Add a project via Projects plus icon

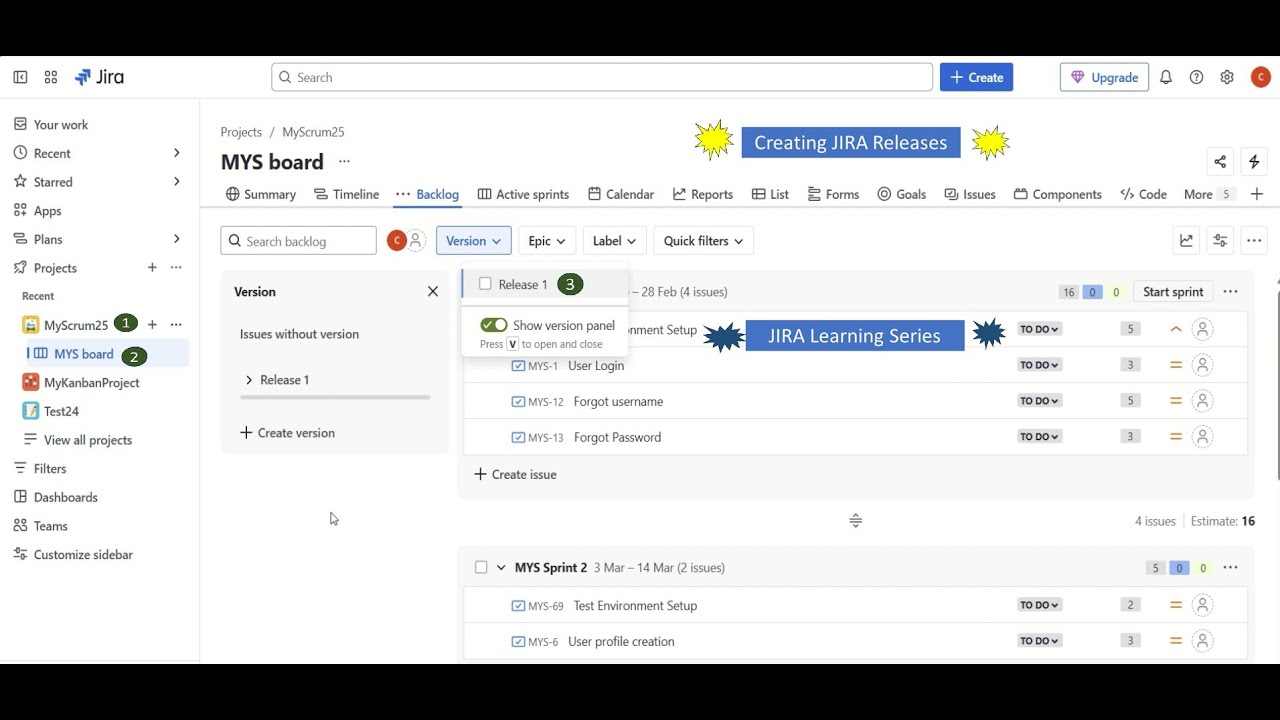coord(152,267)
